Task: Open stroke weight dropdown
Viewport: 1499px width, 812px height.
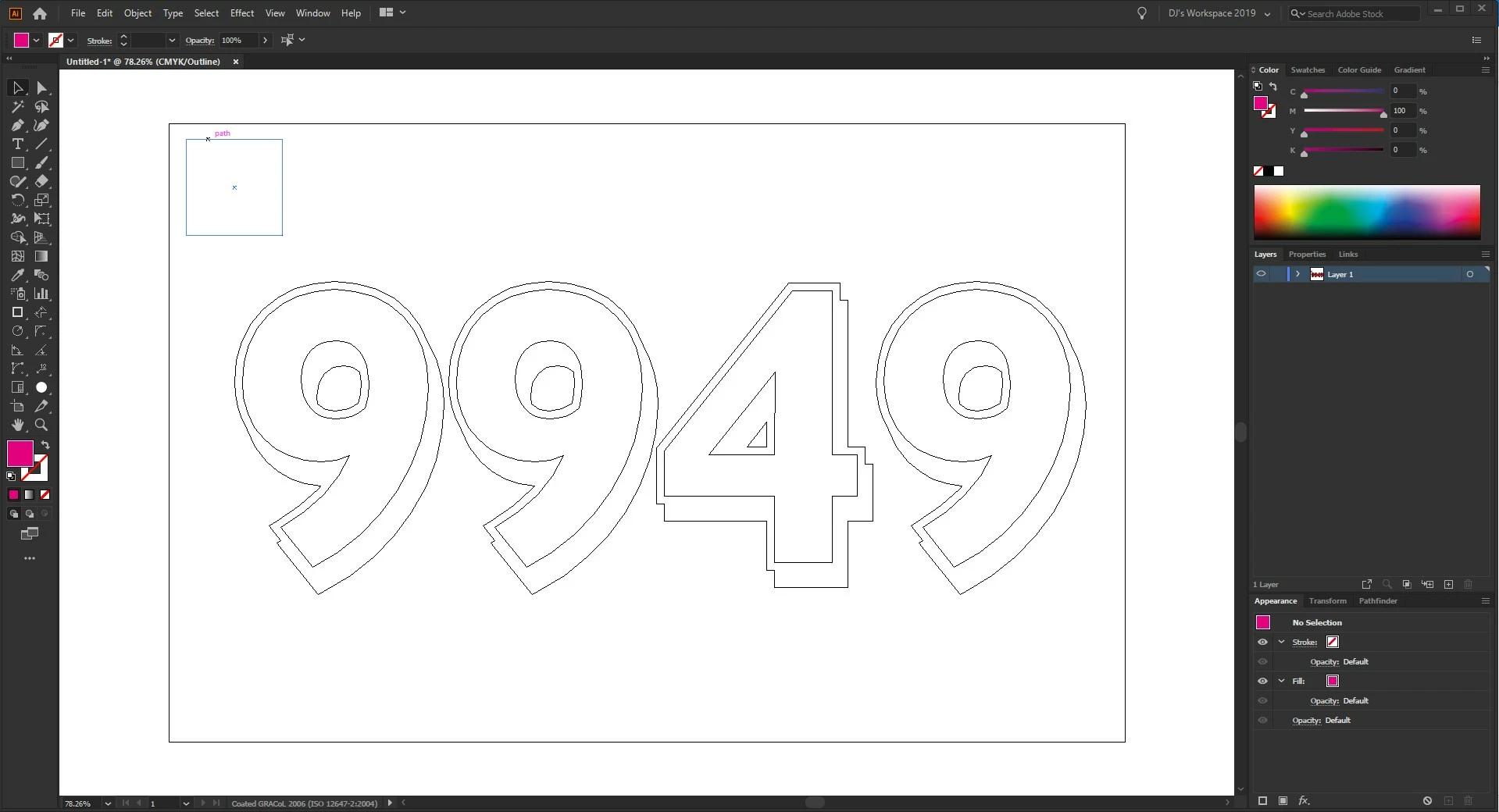Action: (171, 41)
